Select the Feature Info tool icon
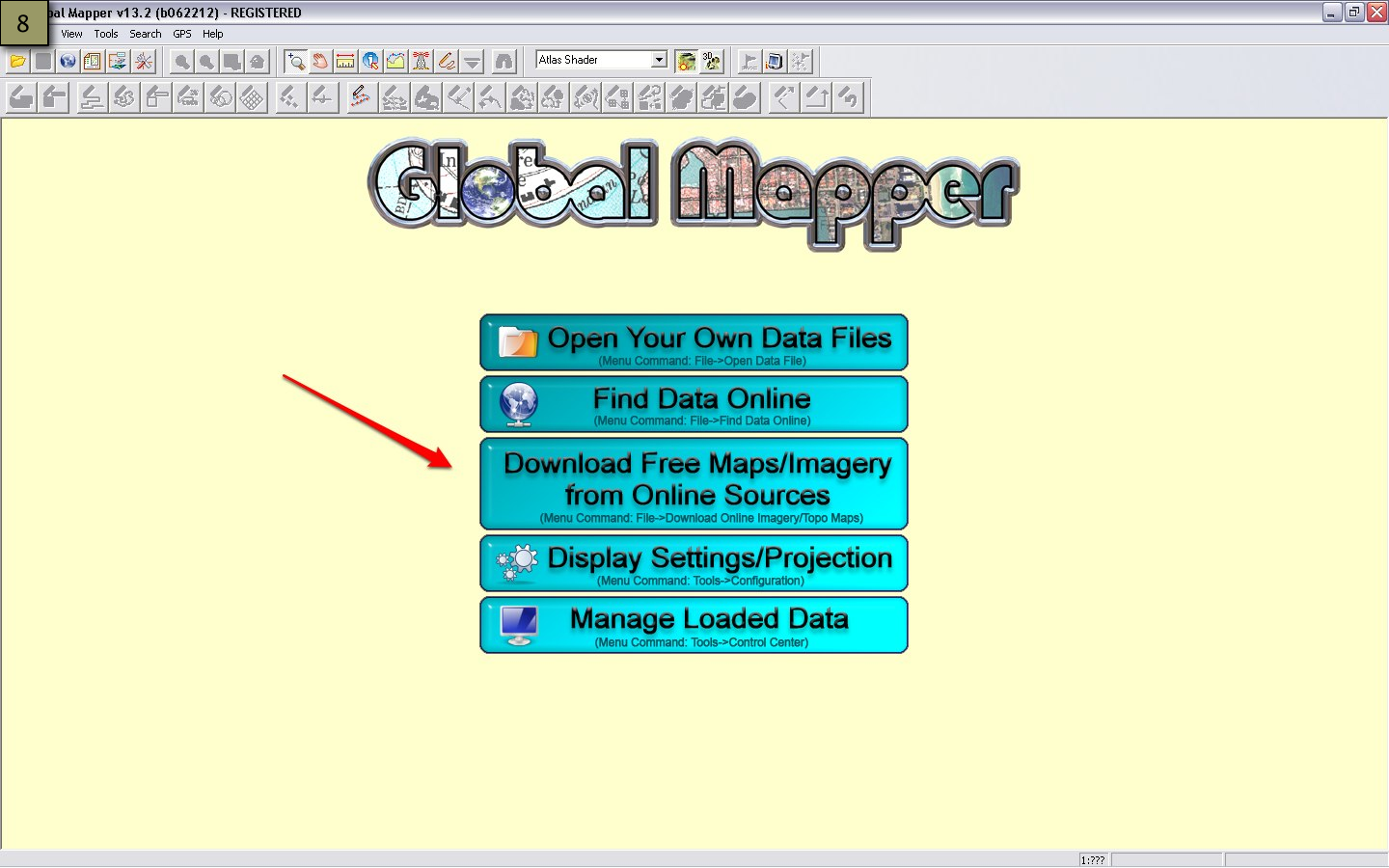The height and width of the screenshot is (868, 1389). tap(370, 62)
